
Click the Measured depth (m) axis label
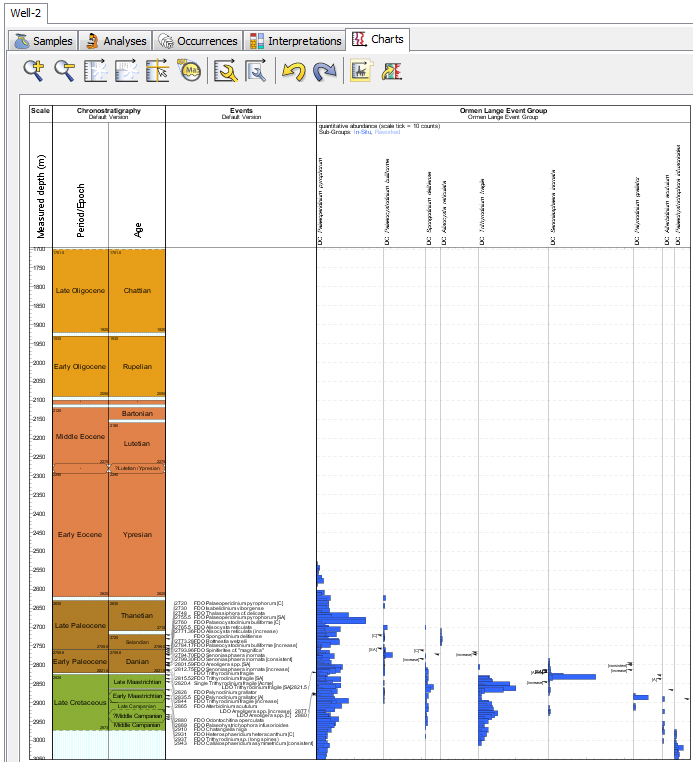(41, 196)
